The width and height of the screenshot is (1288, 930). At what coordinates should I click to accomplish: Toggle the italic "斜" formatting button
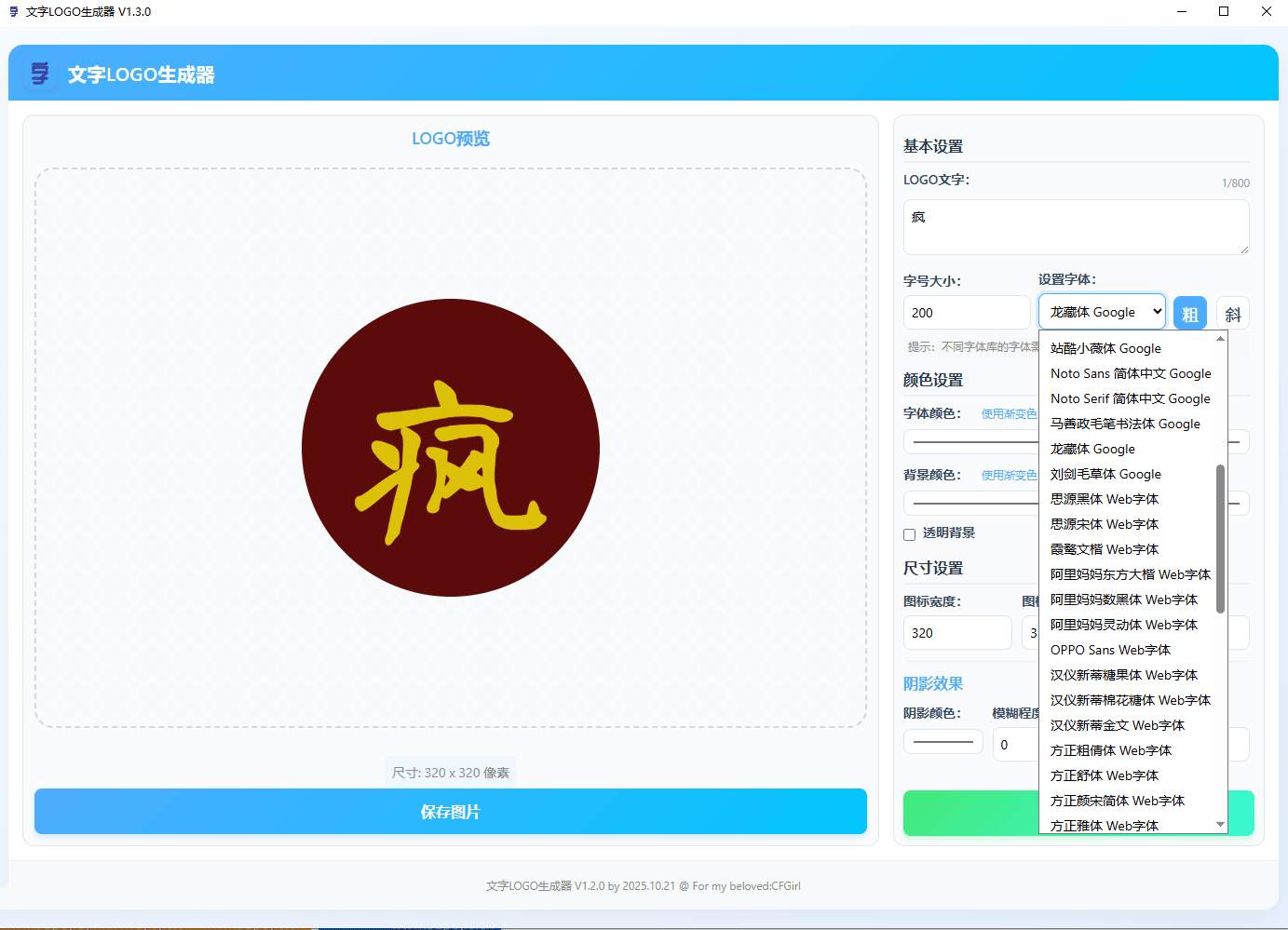pos(1233,313)
